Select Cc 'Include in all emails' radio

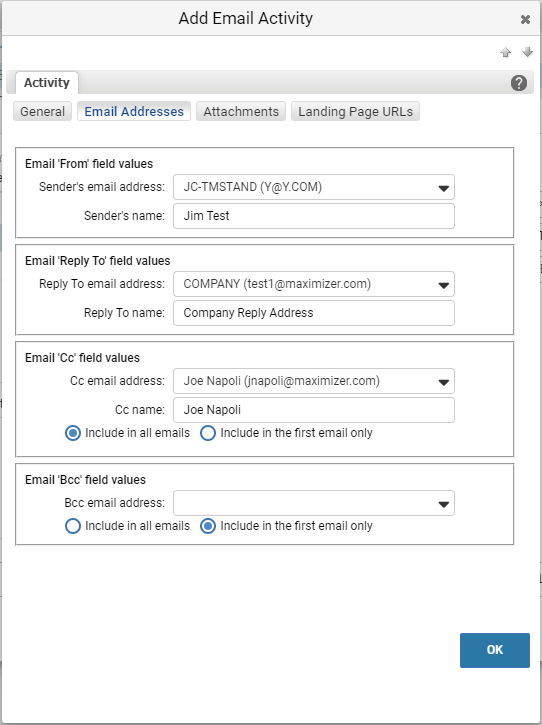pyautogui.click(x=73, y=433)
